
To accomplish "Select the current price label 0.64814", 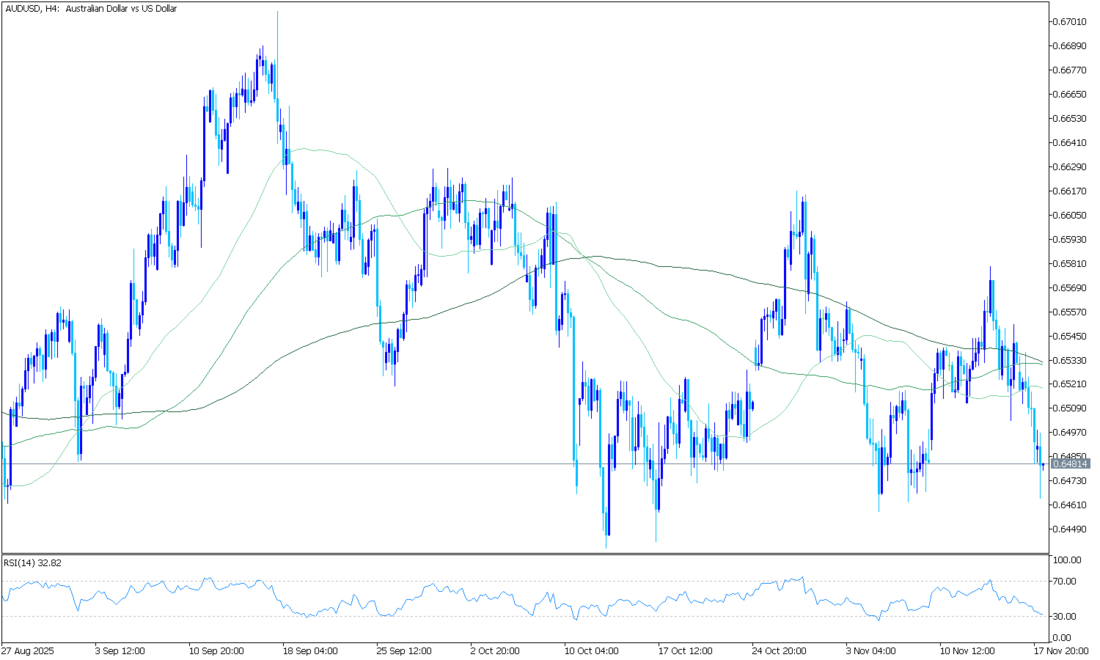I will [1069, 464].
